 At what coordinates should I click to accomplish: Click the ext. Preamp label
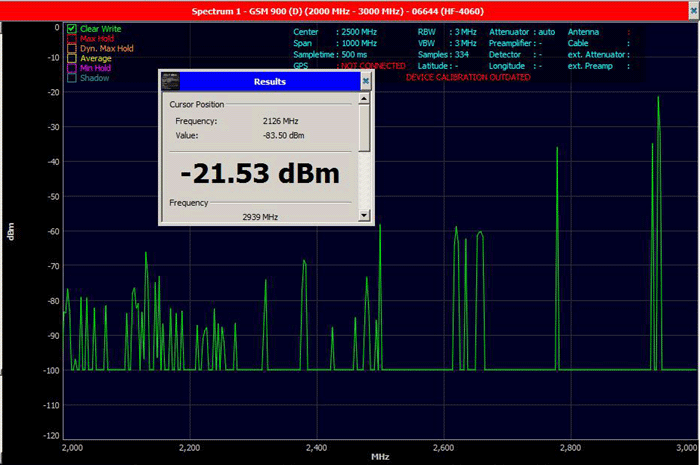[x=590, y=66]
